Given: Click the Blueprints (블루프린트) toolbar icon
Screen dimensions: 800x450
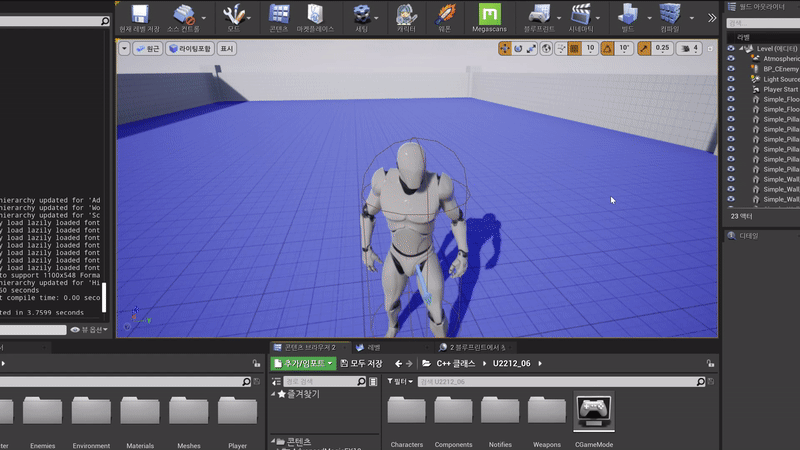Looking at the screenshot, I should (539, 14).
